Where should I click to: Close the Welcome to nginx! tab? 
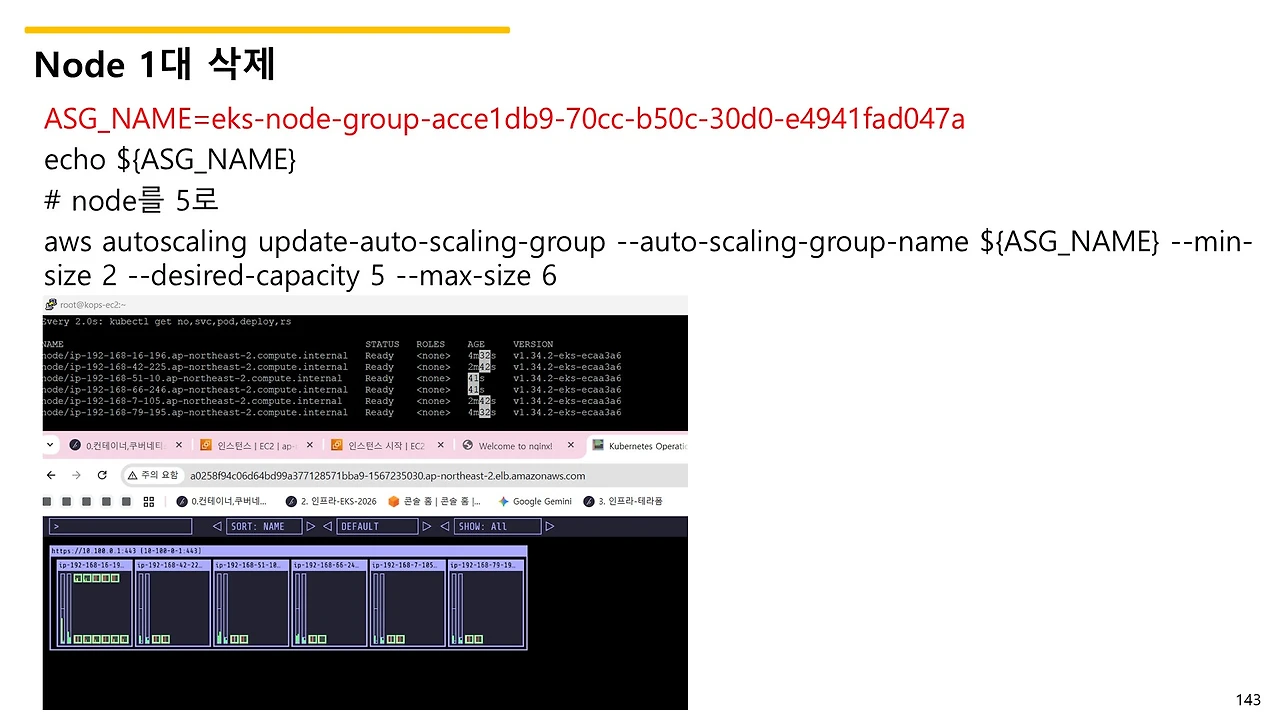pos(571,445)
